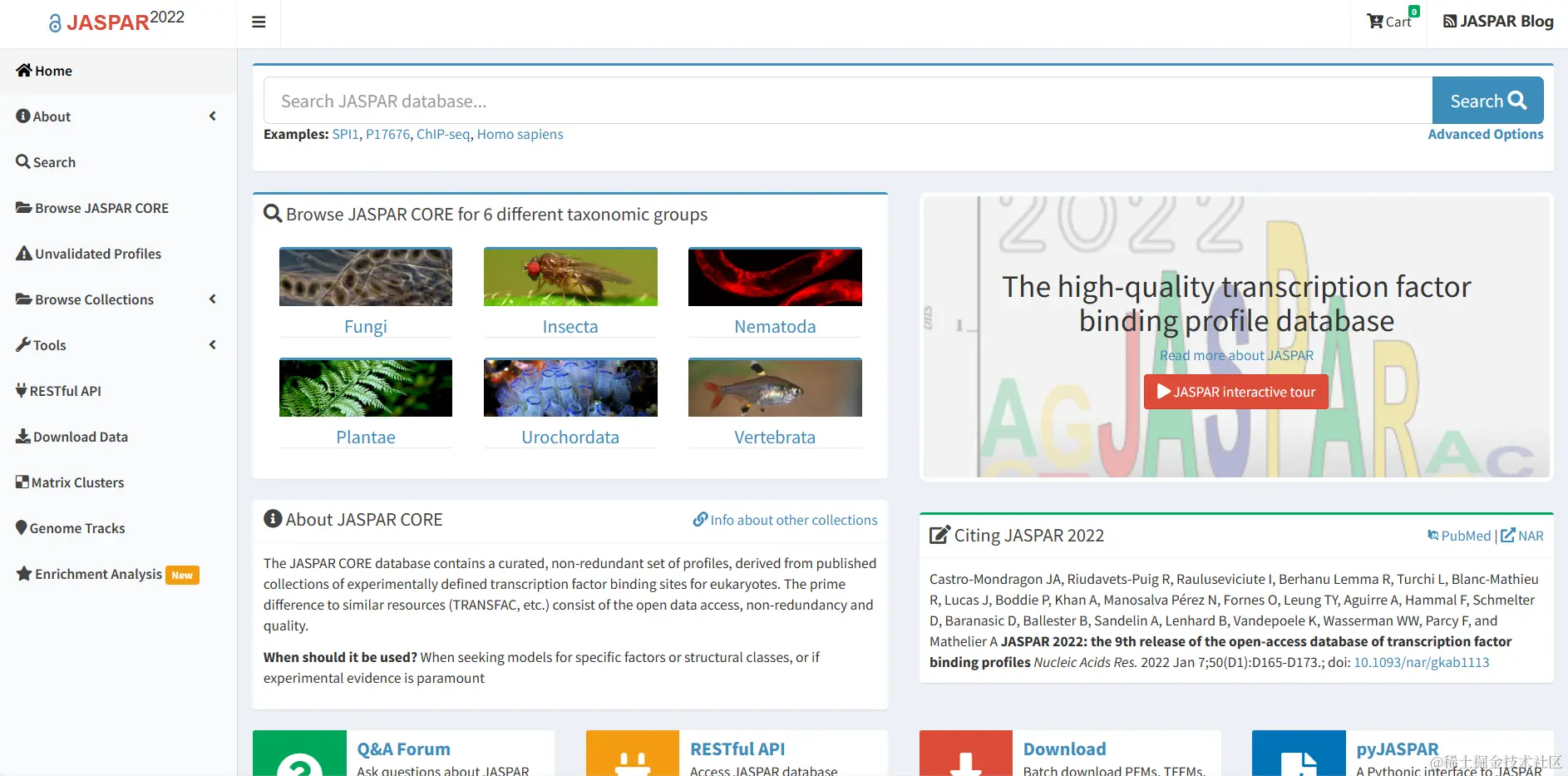Click the Vertebrata text link
Image resolution: width=1568 pixels, height=776 pixels.
[x=775, y=437]
